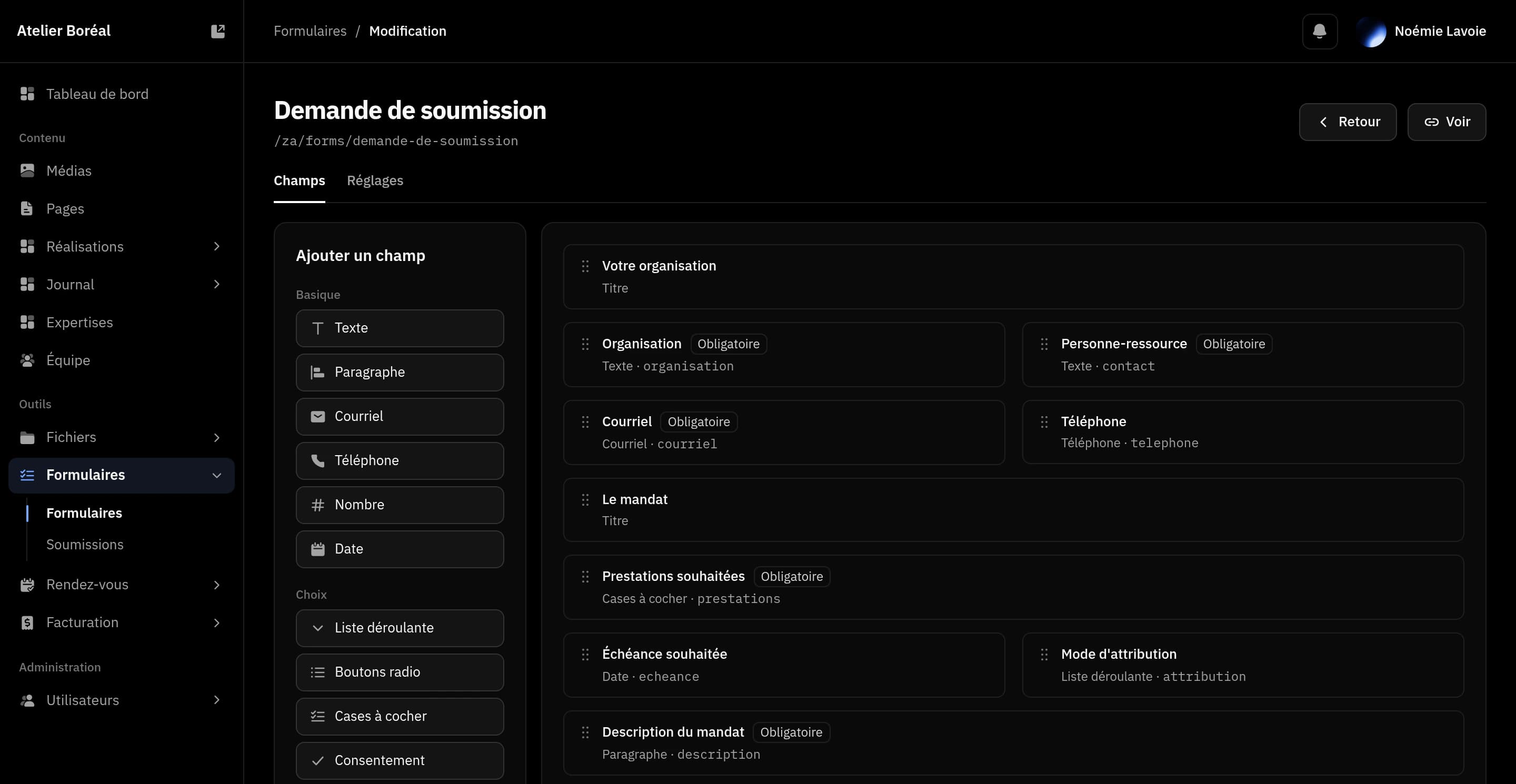This screenshot has height=784, width=1516.
Task: Expand the Réalisations sidebar section
Action: 216,246
